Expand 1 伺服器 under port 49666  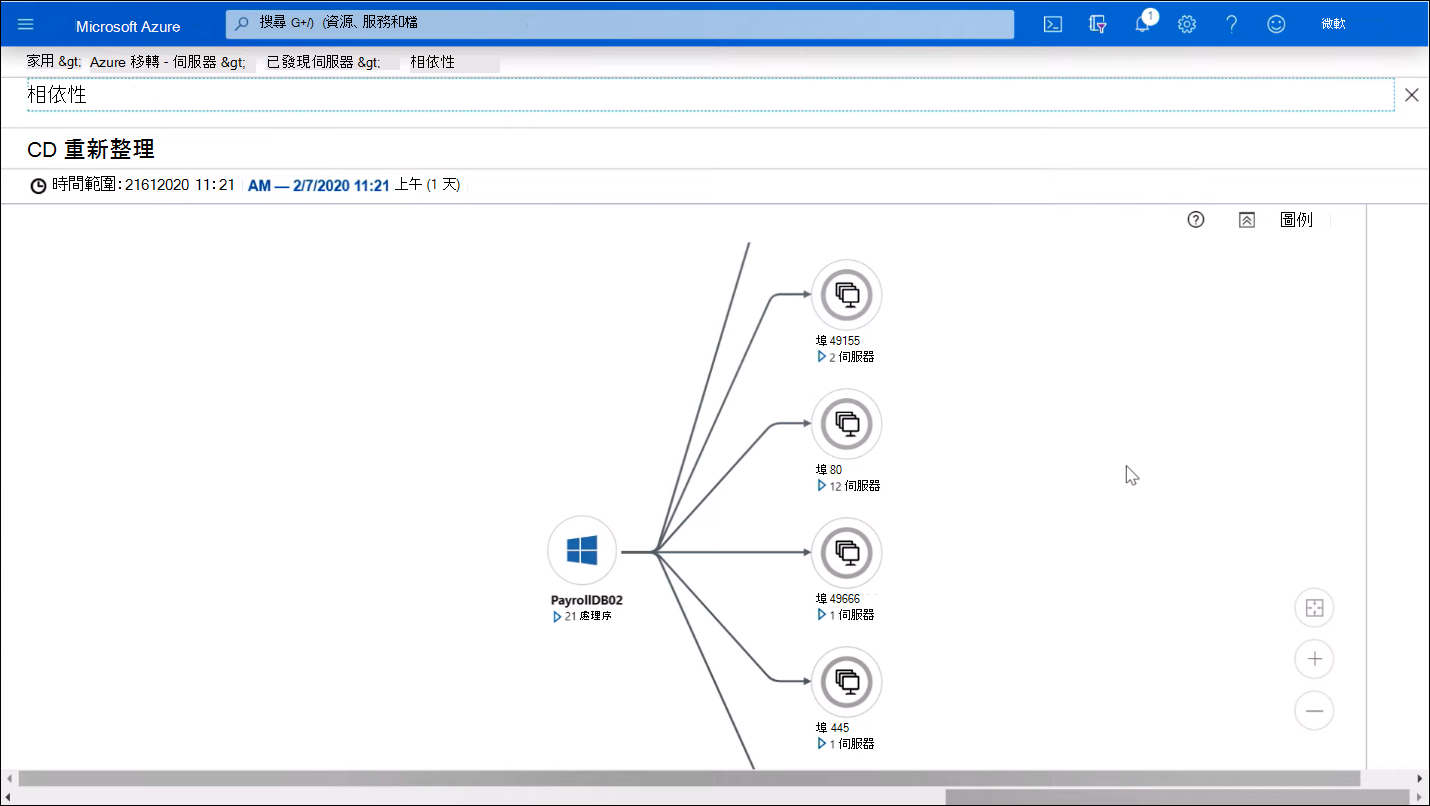(x=845, y=614)
